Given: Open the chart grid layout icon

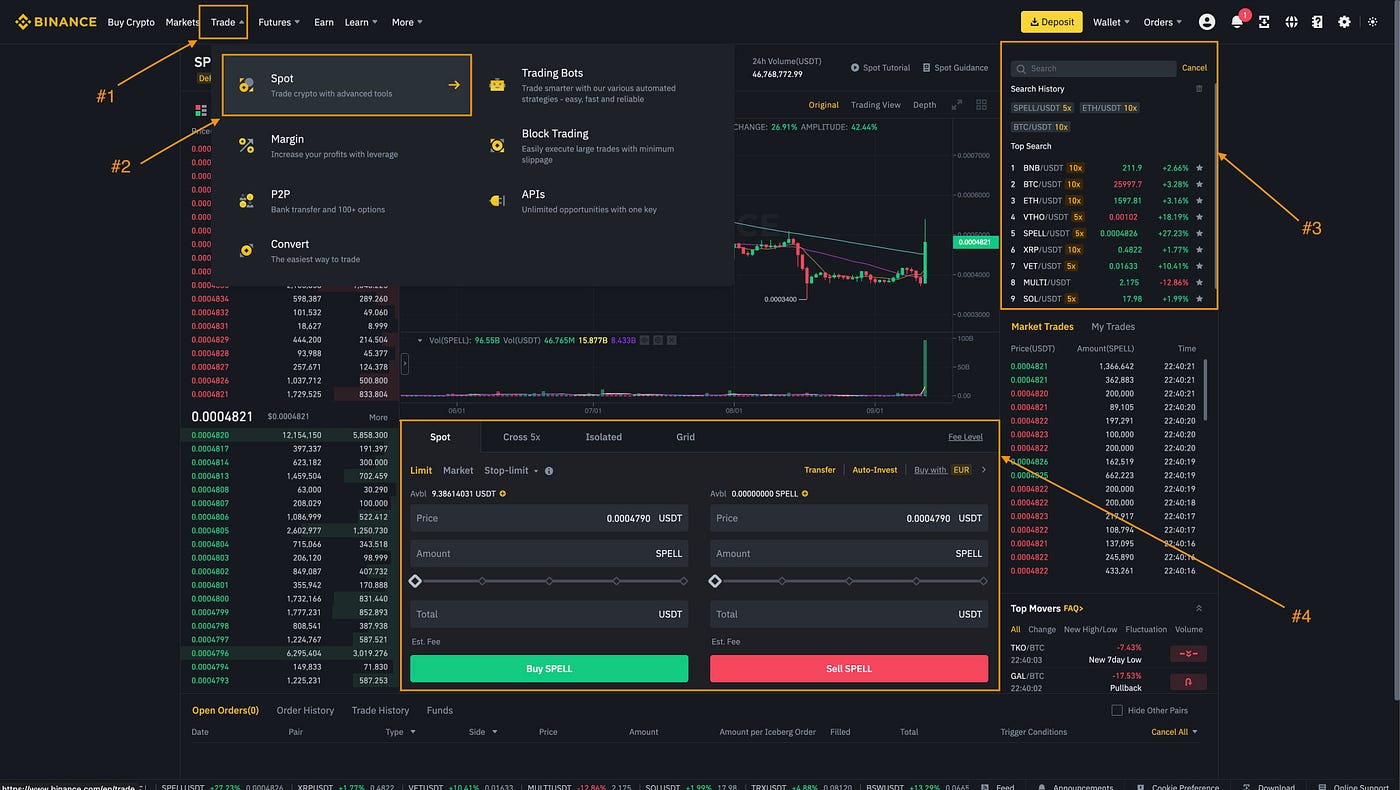Looking at the screenshot, I should coord(981,105).
